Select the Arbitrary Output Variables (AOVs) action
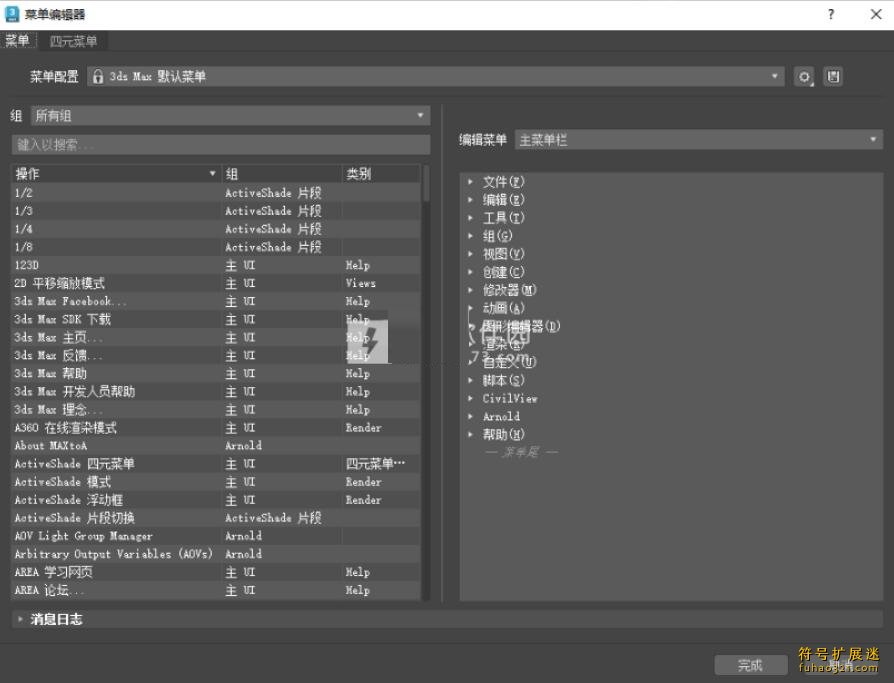The height and width of the screenshot is (683, 894). (x=216, y=554)
